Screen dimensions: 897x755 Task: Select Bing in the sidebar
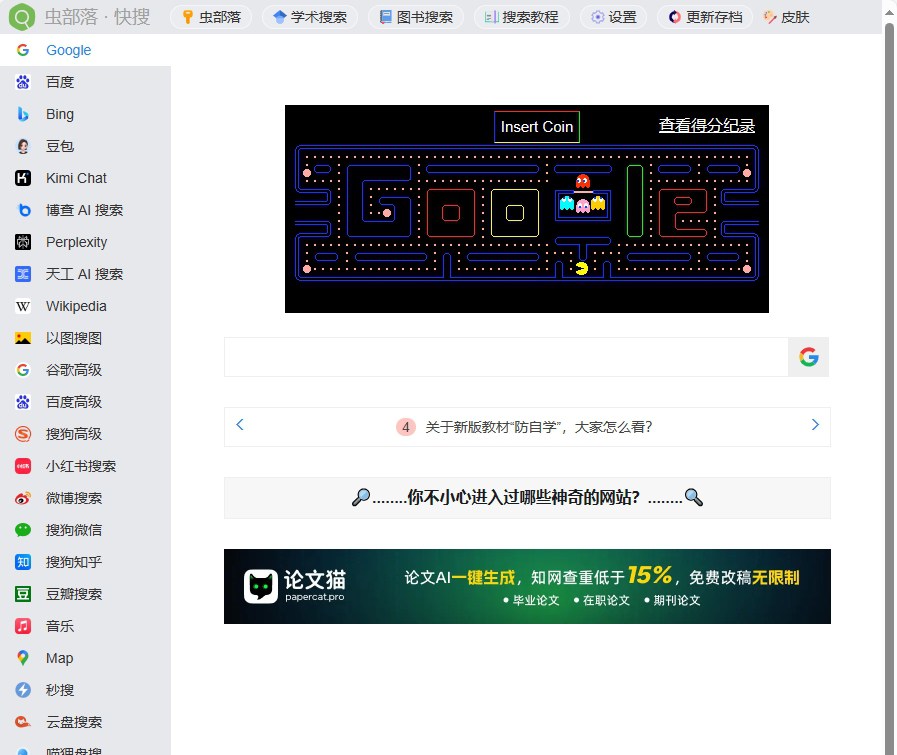58,114
